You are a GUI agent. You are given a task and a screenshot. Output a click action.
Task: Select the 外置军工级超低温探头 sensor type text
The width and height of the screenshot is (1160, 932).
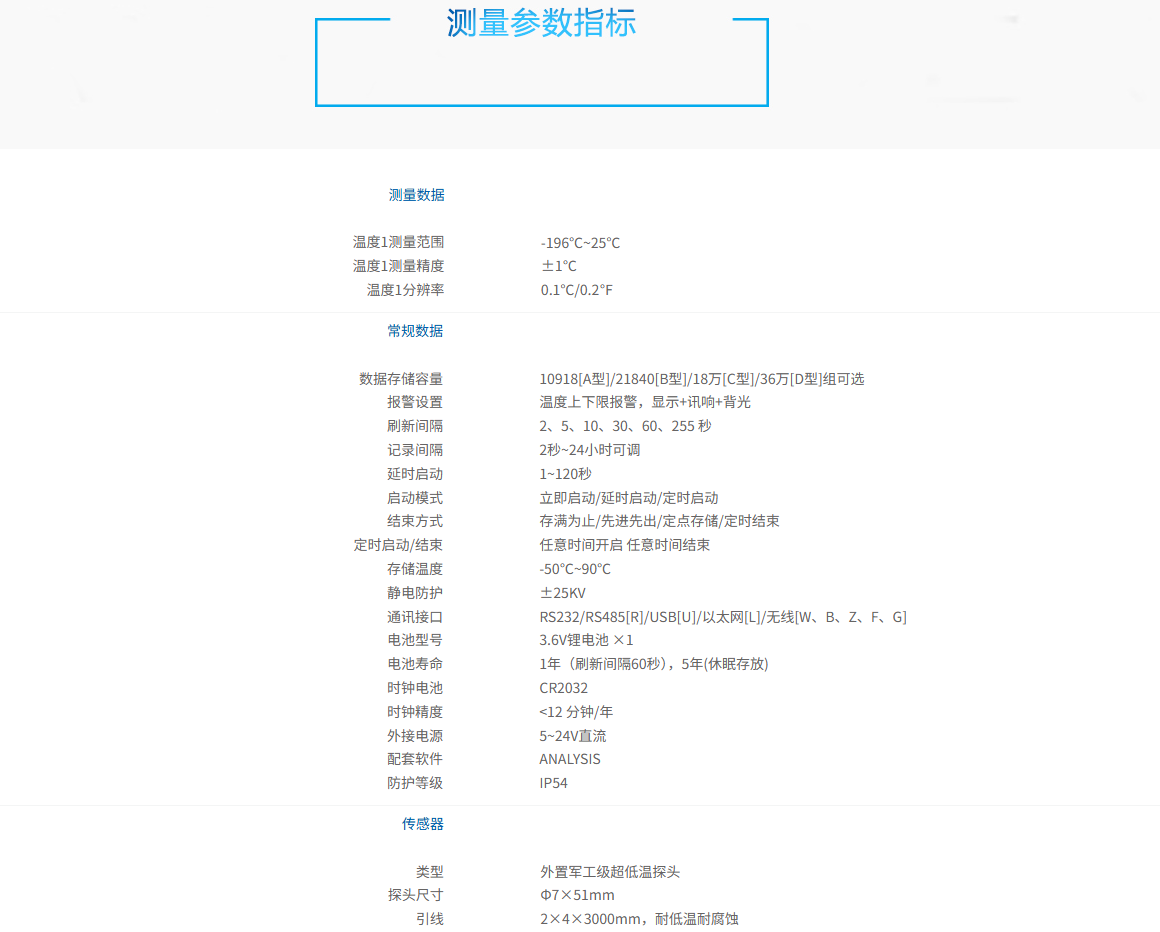(x=609, y=872)
